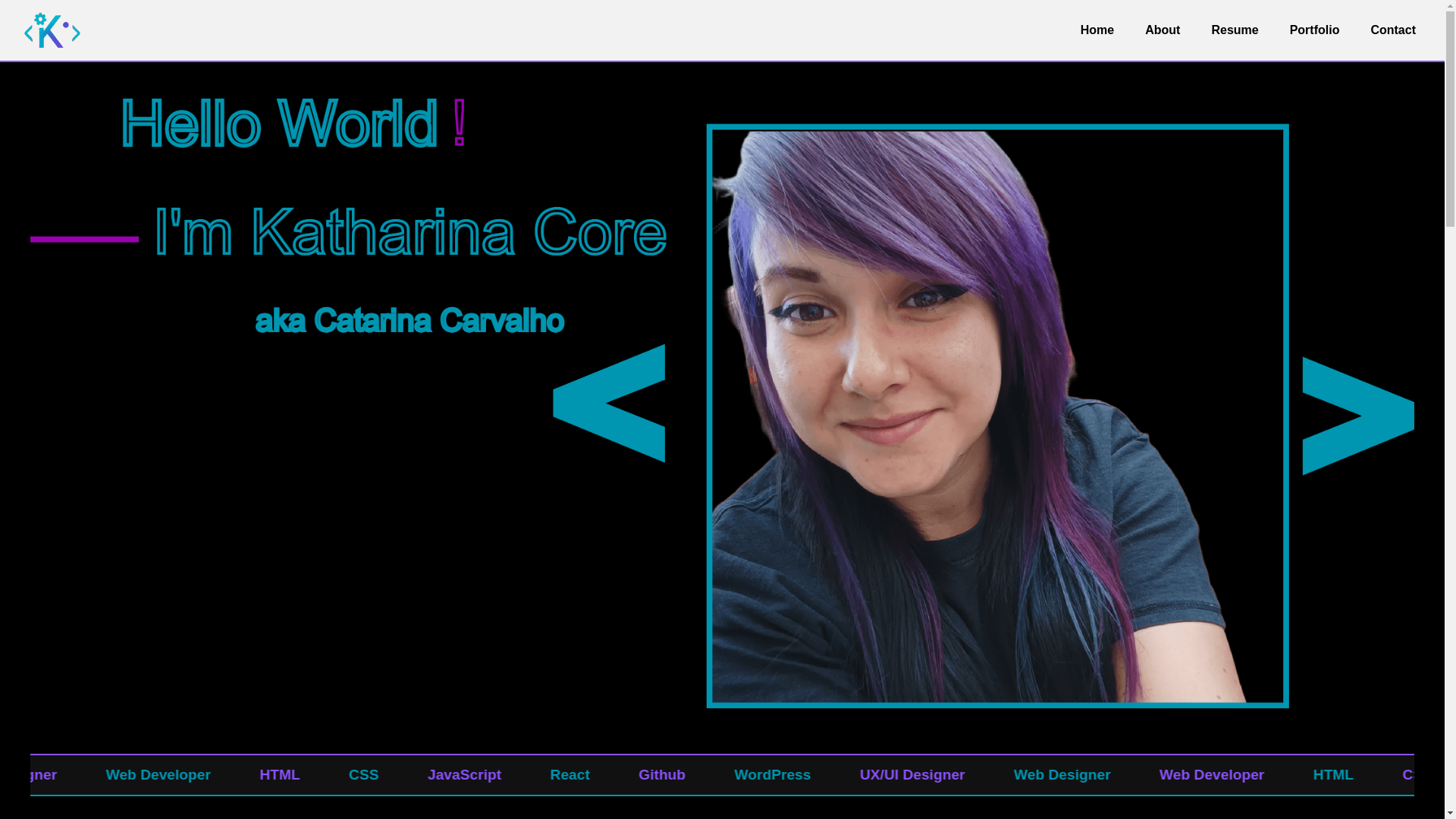Click the Hello World heading
Viewport: 1456px width, 819px height.
tap(293, 124)
